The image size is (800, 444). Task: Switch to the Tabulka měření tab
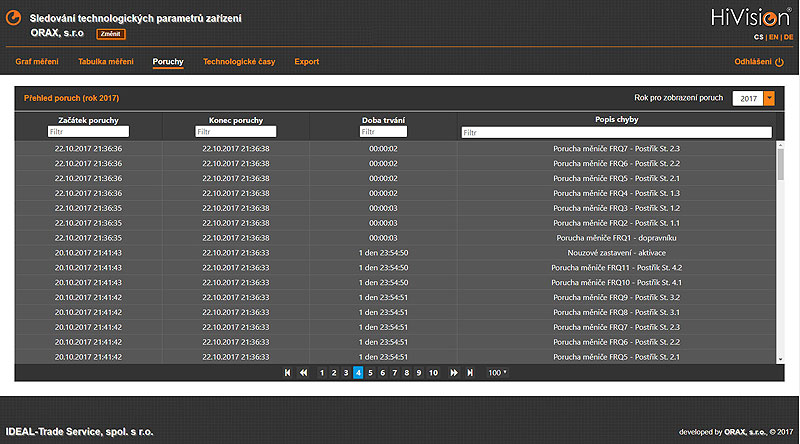coord(105,62)
